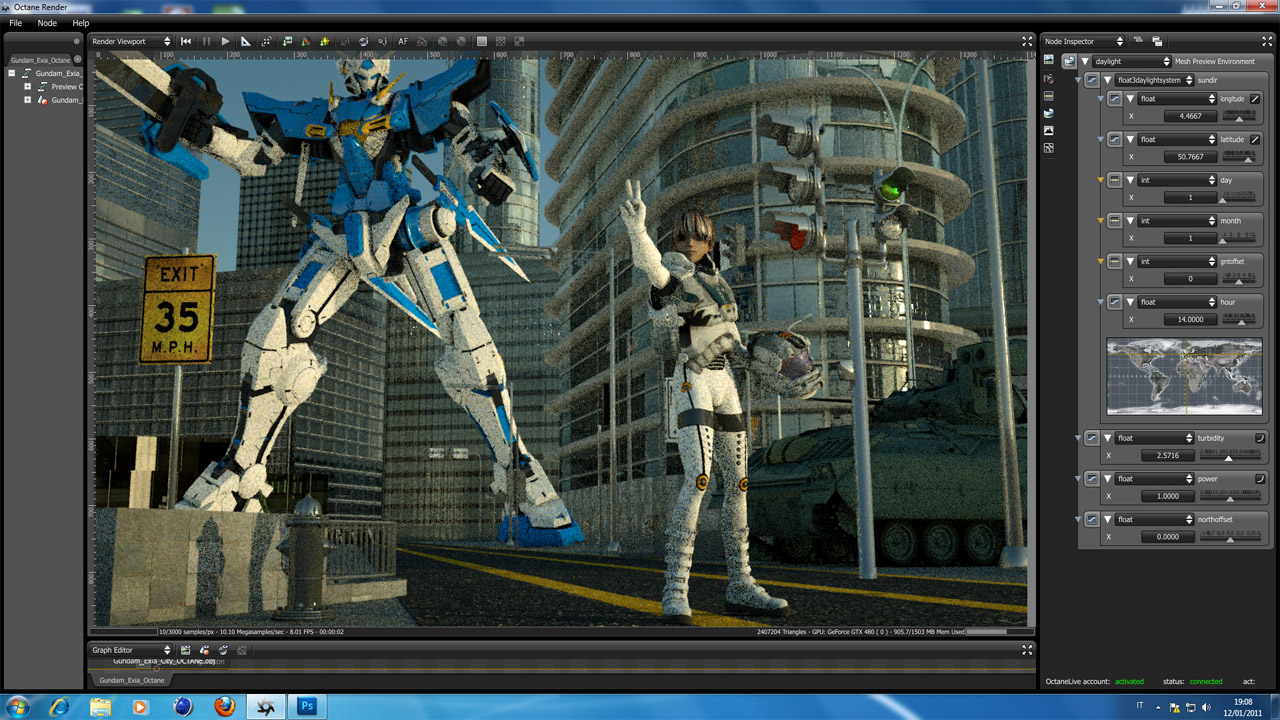Viewport: 1280px width, 720px height.
Task: Adjust the turbidity slider
Action: tap(1229, 455)
